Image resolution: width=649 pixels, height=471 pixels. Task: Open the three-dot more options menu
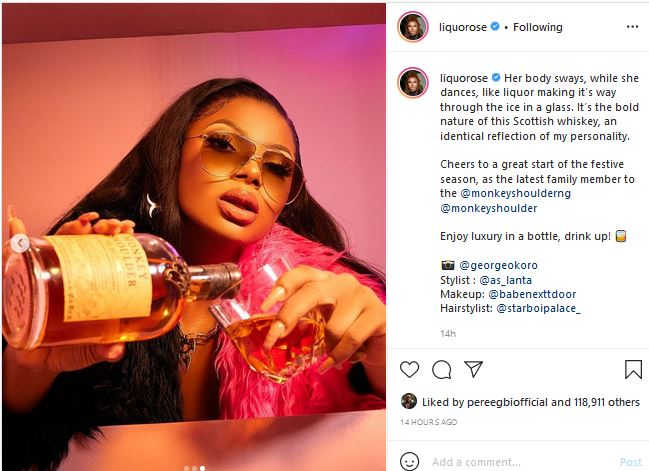(631, 27)
